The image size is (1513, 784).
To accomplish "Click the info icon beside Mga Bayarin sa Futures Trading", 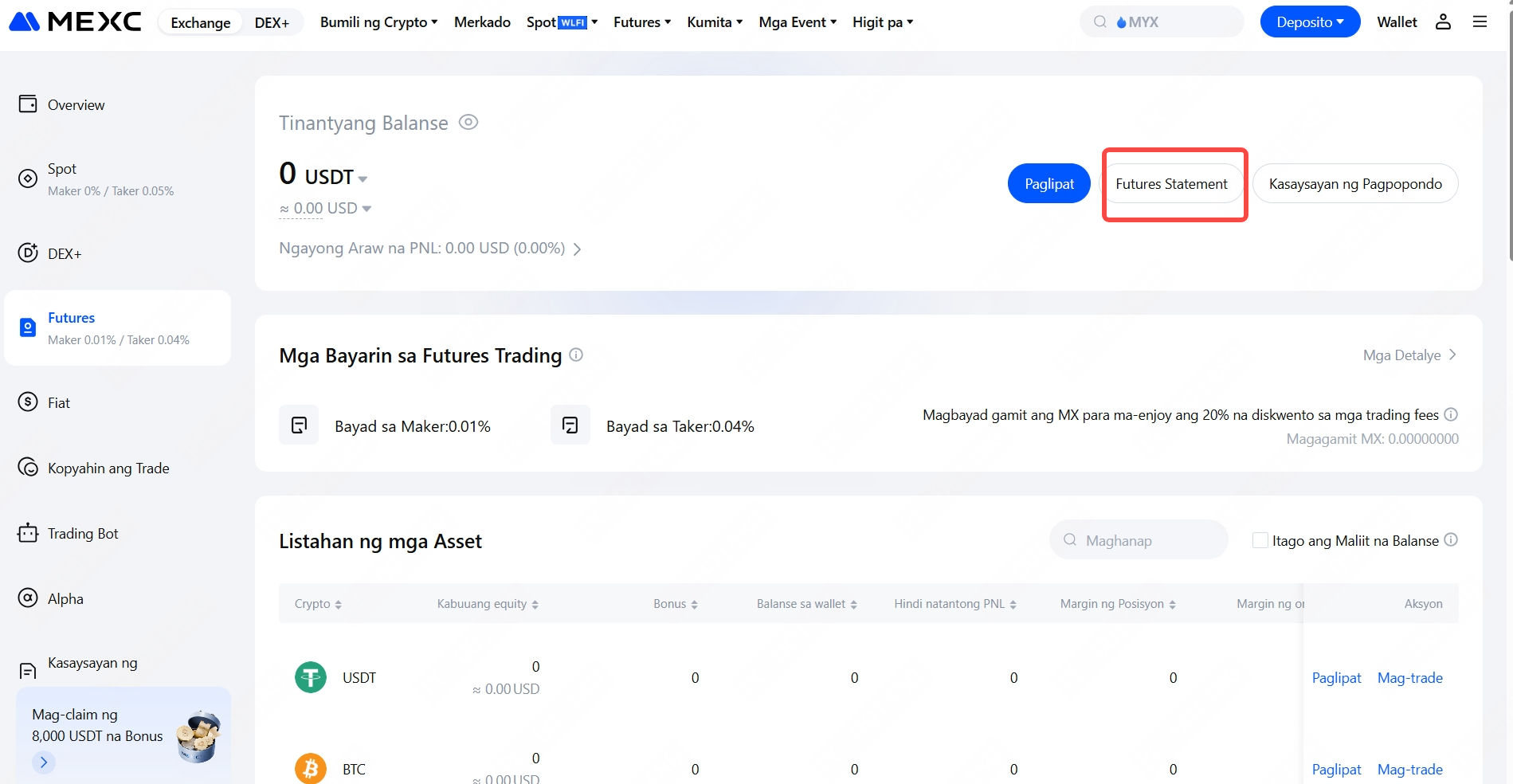I will (x=576, y=355).
